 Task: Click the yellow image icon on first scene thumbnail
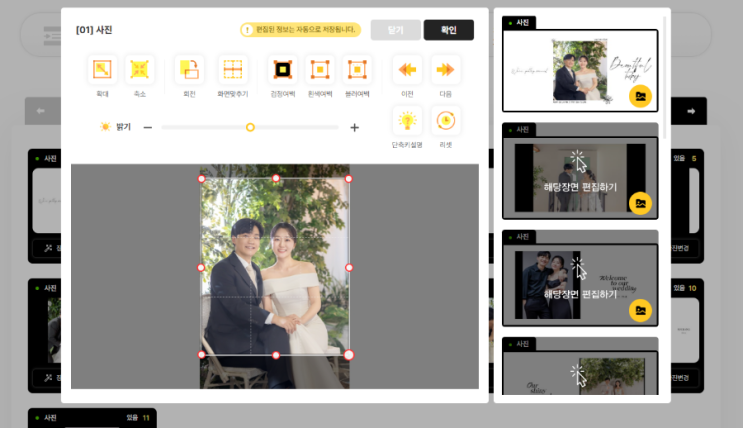coord(640,96)
